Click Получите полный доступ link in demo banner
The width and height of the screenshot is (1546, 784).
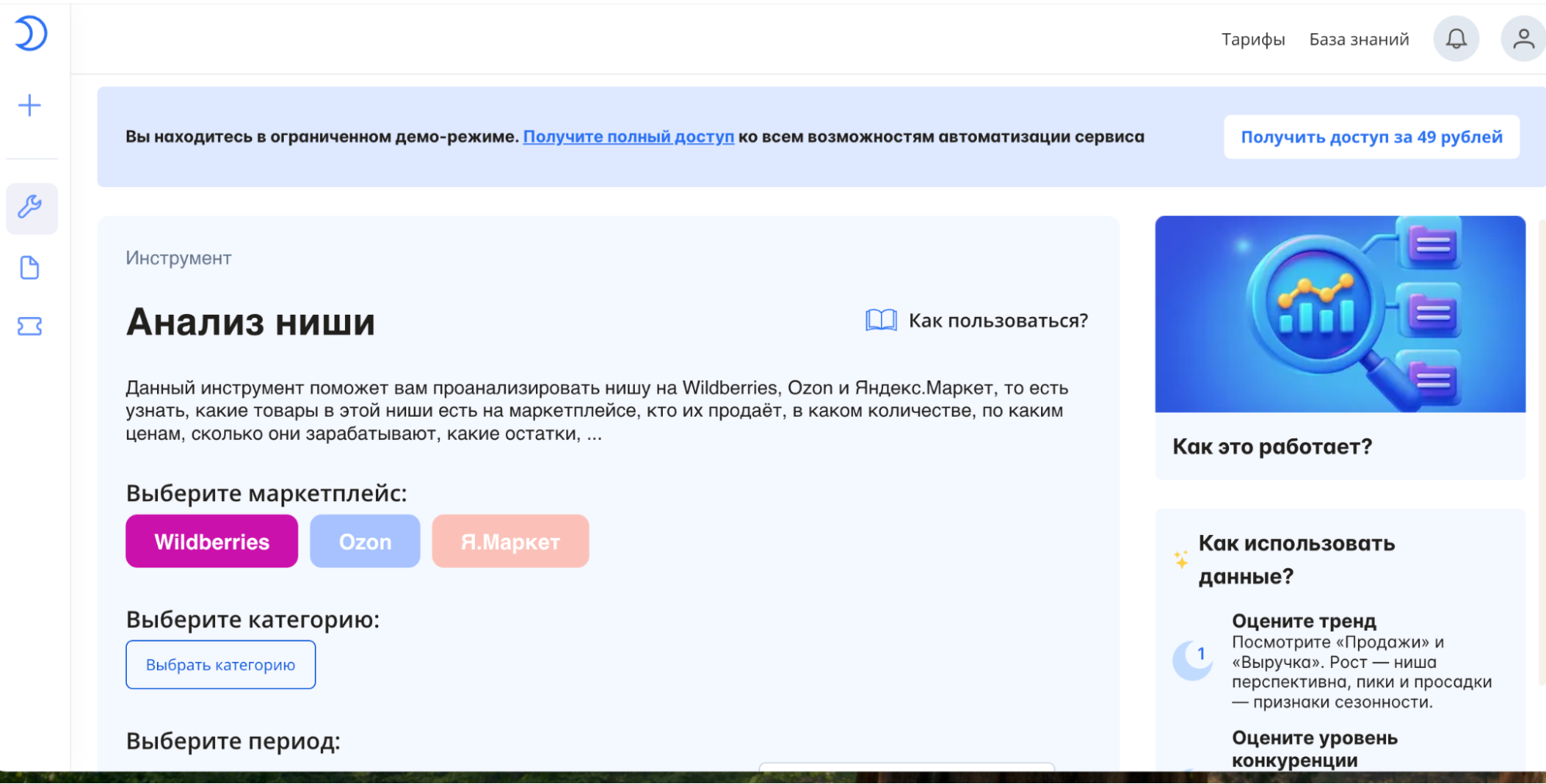click(x=629, y=137)
